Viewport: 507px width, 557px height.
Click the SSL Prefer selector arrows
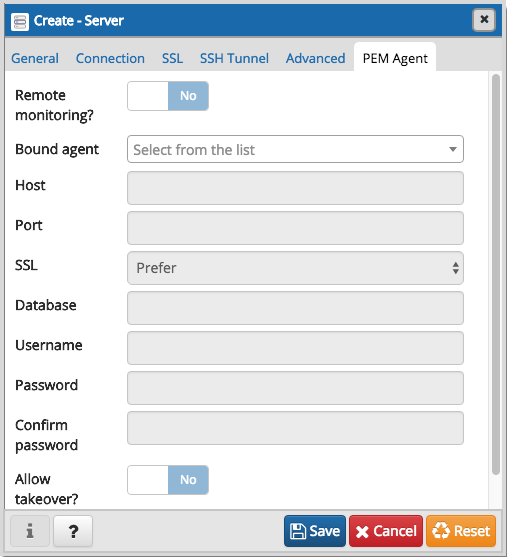[455, 268]
